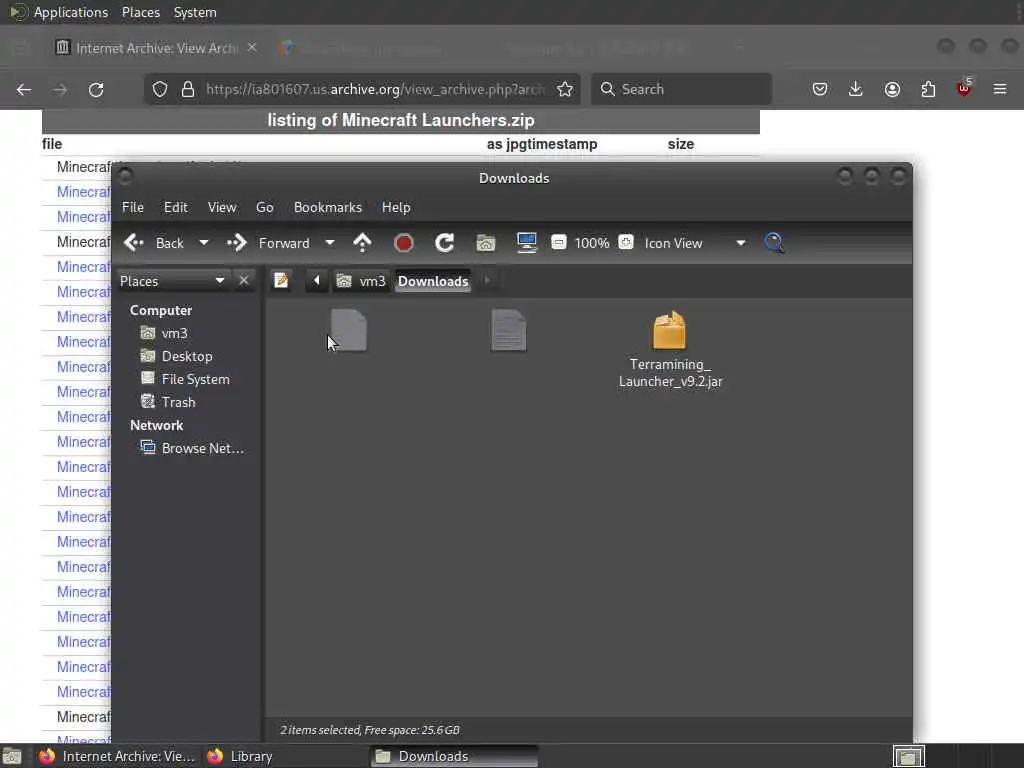Click the path bar left scroll arrow
The height and width of the screenshot is (768, 1024).
click(317, 281)
